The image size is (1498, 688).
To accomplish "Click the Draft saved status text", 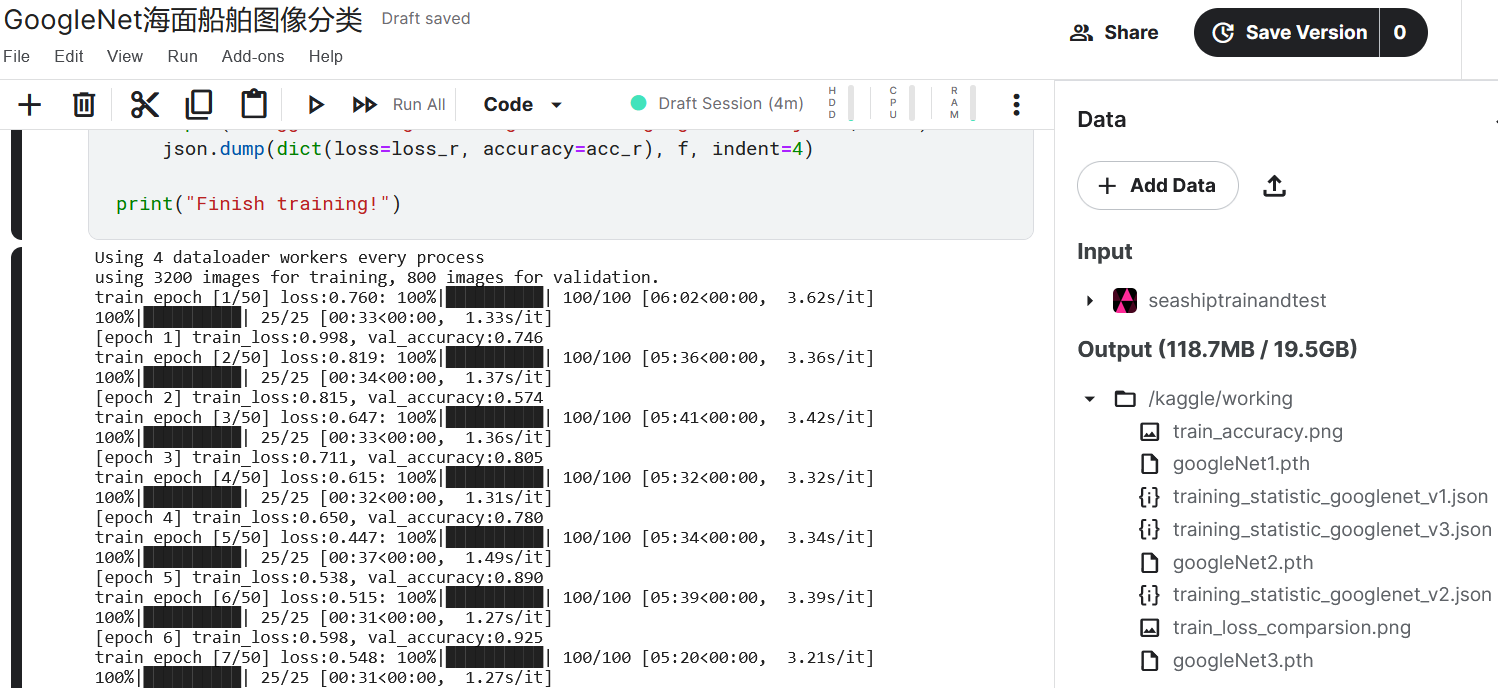I will pyautogui.click(x=426, y=19).
